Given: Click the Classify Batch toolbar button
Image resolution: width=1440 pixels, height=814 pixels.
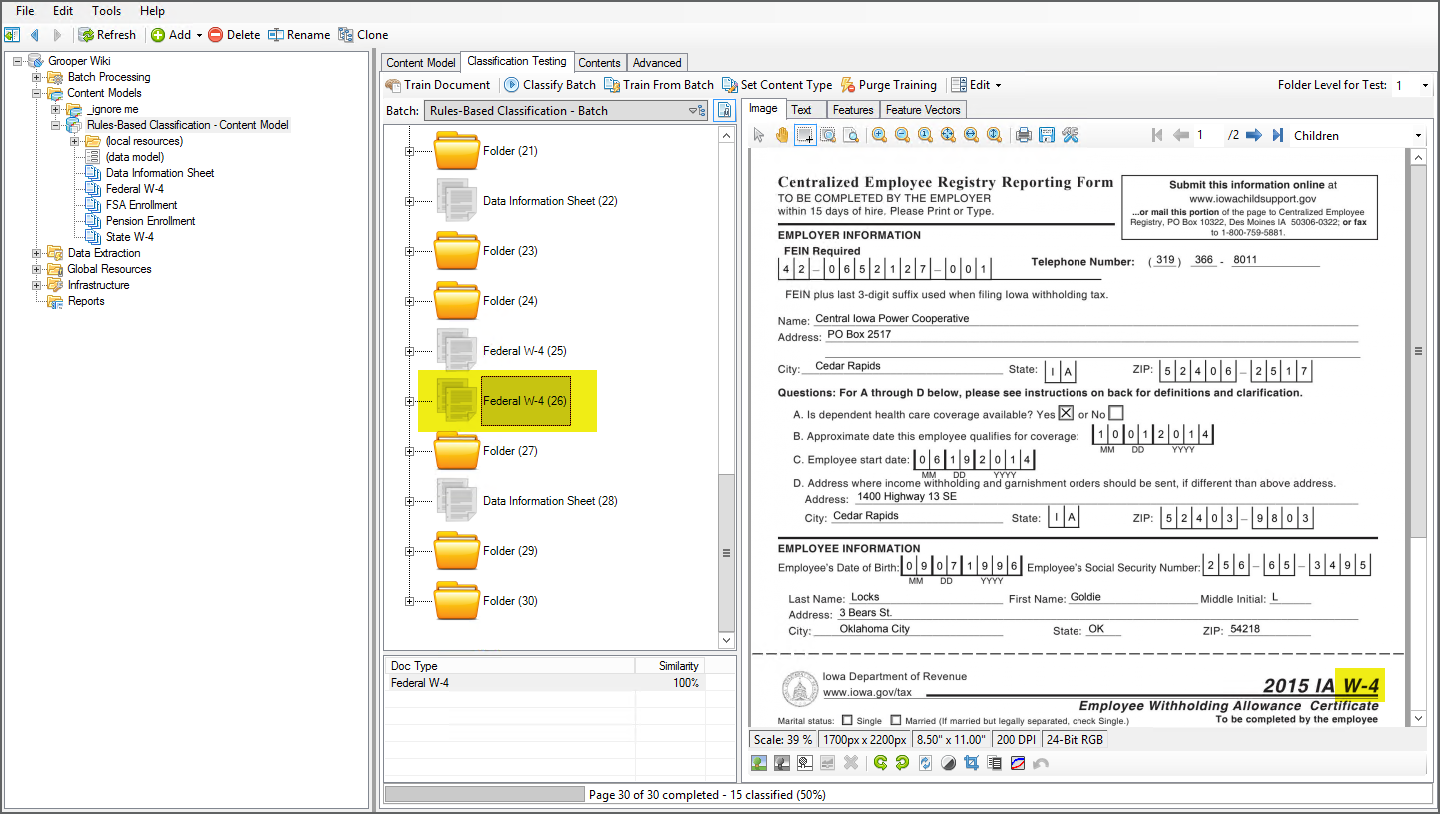Looking at the screenshot, I should 549,85.
